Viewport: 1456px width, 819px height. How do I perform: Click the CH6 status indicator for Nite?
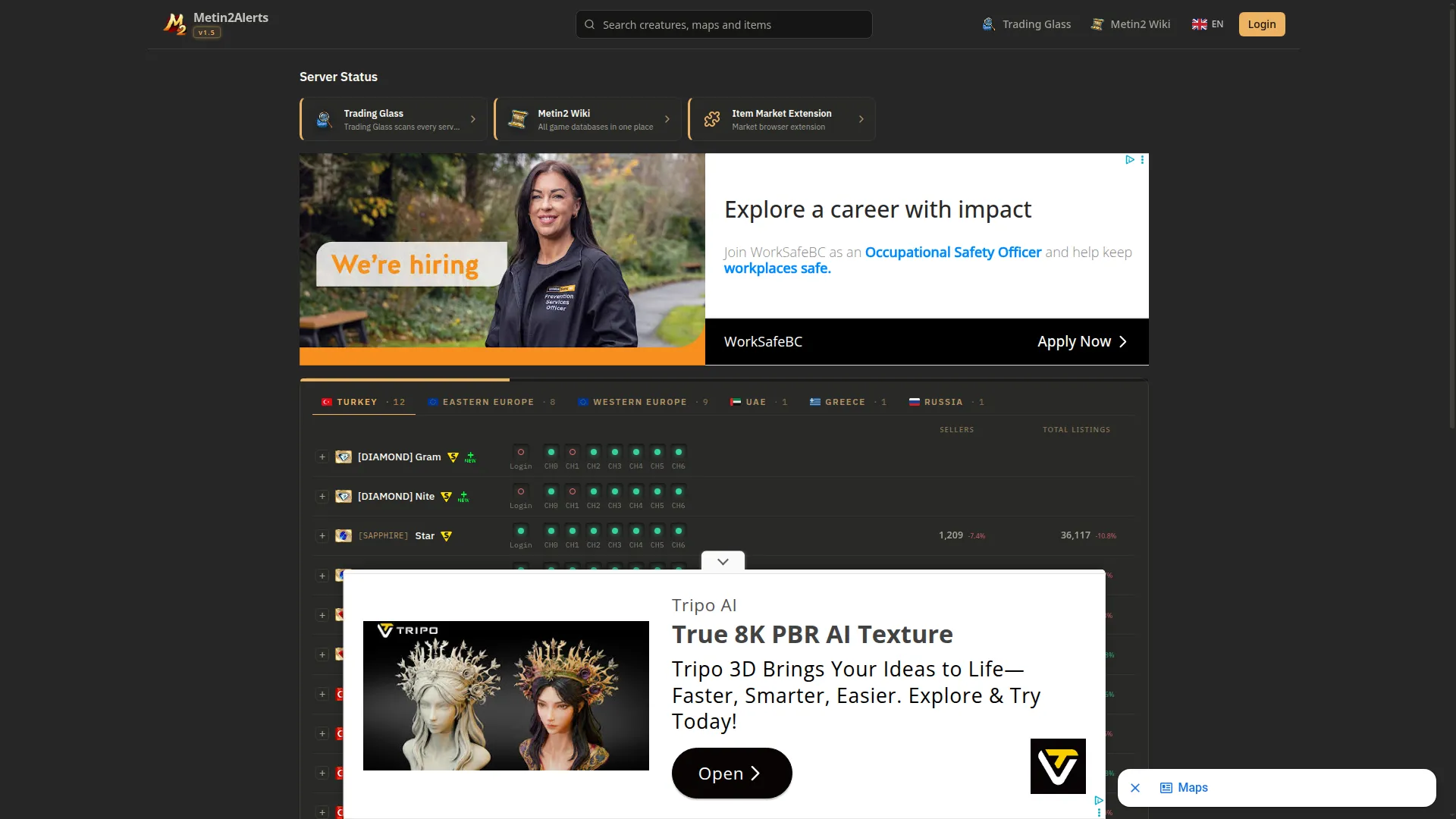(679, 491)
